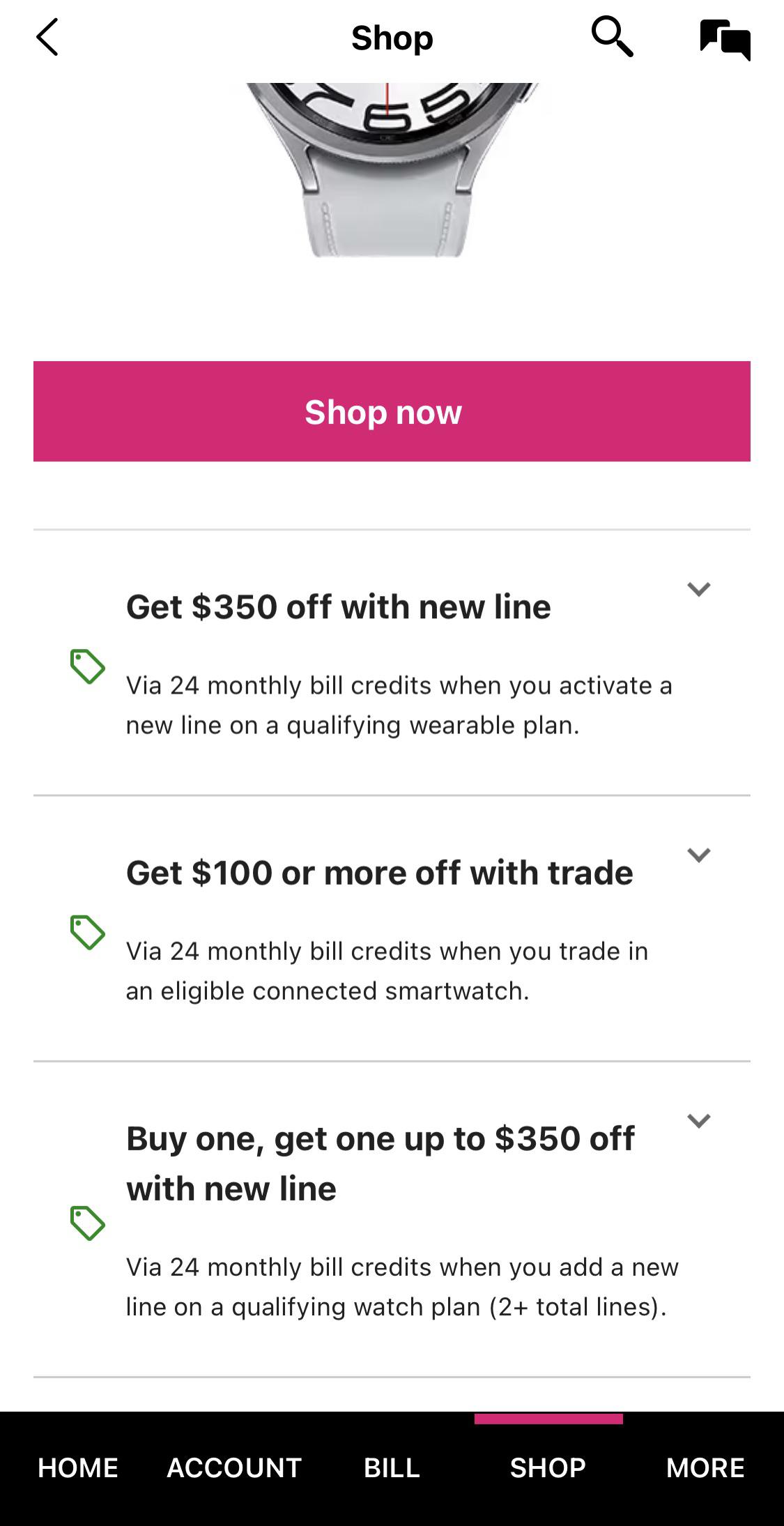Go to the BILL tab
Screen dimensions: 784x1526
392,1467
